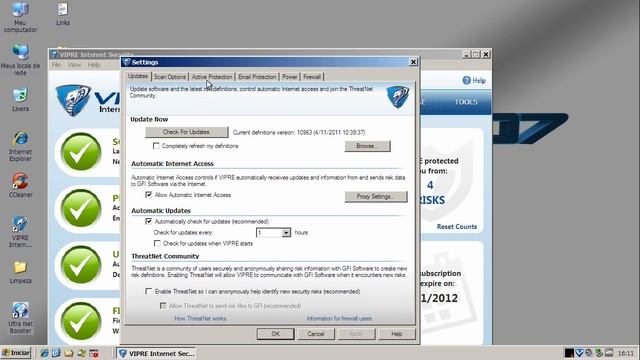Open the Iniciar start button
This screenshot has width=640, height=360.
coord(16,353)
